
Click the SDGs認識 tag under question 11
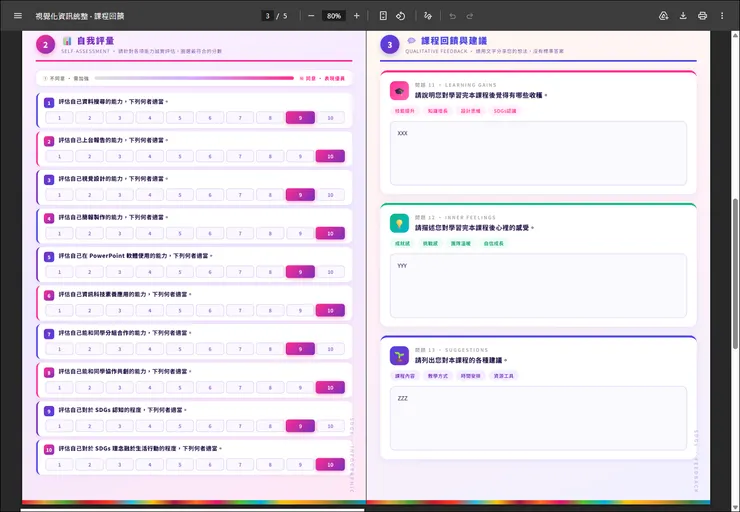point(505,111)
